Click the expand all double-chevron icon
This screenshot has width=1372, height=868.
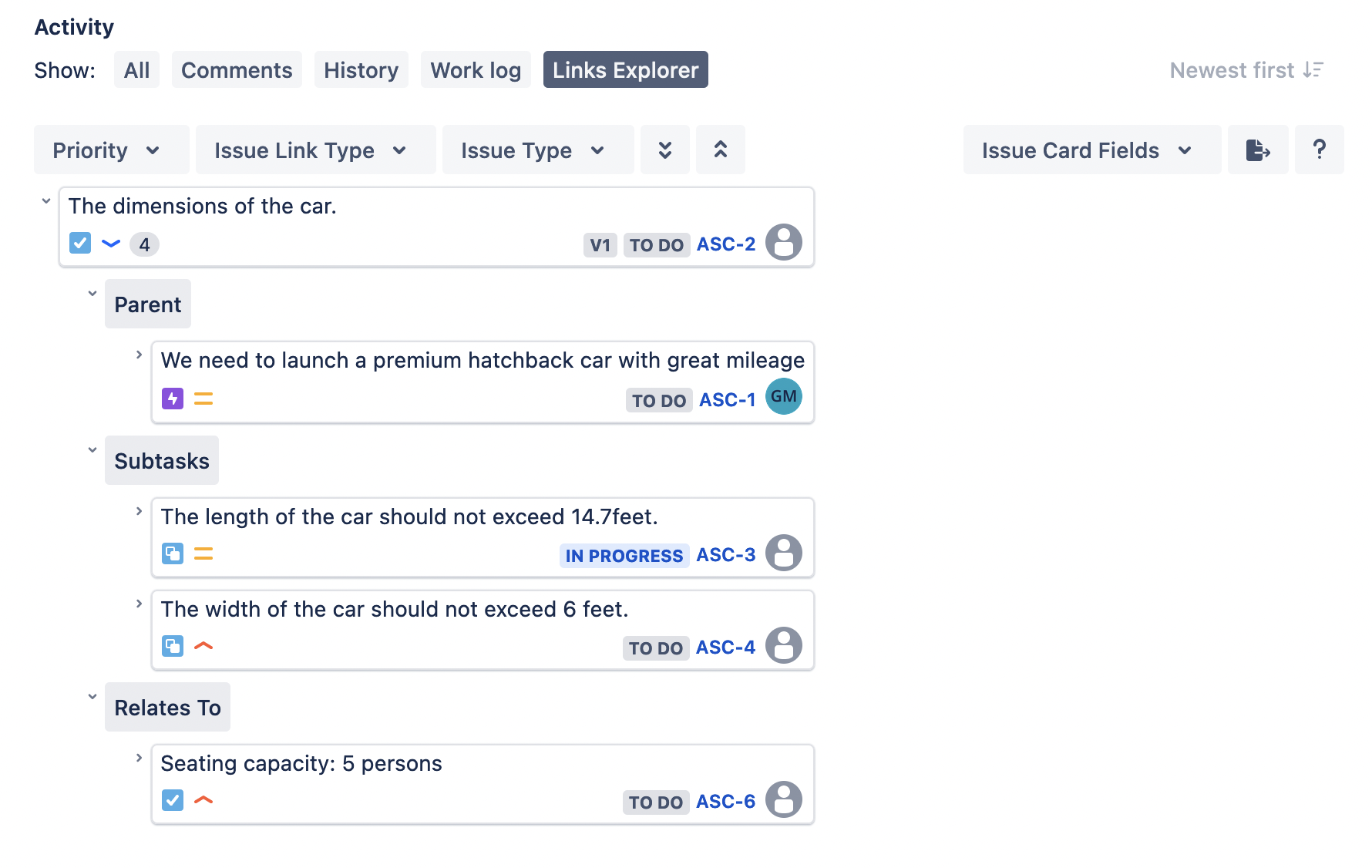(x=664, y=150)
